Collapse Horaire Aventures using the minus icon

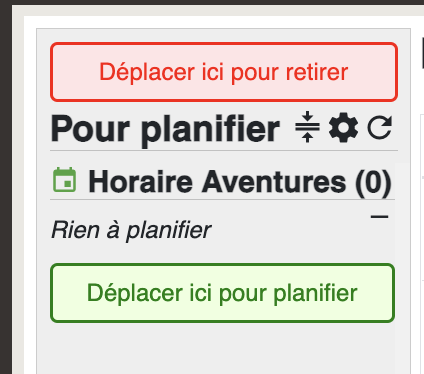[379, 217]
